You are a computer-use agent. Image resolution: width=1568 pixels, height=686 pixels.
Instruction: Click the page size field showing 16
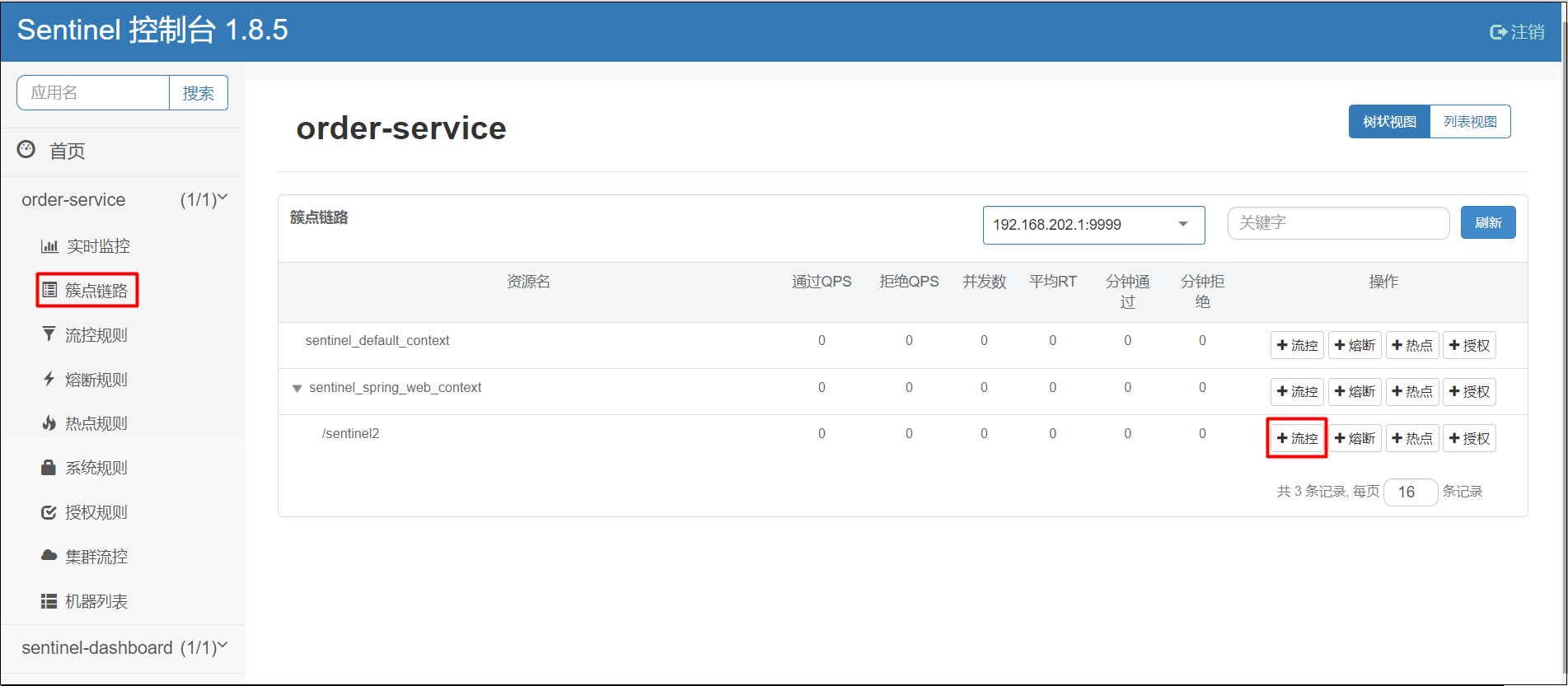pyautogui.click(x=1411, y=492)
